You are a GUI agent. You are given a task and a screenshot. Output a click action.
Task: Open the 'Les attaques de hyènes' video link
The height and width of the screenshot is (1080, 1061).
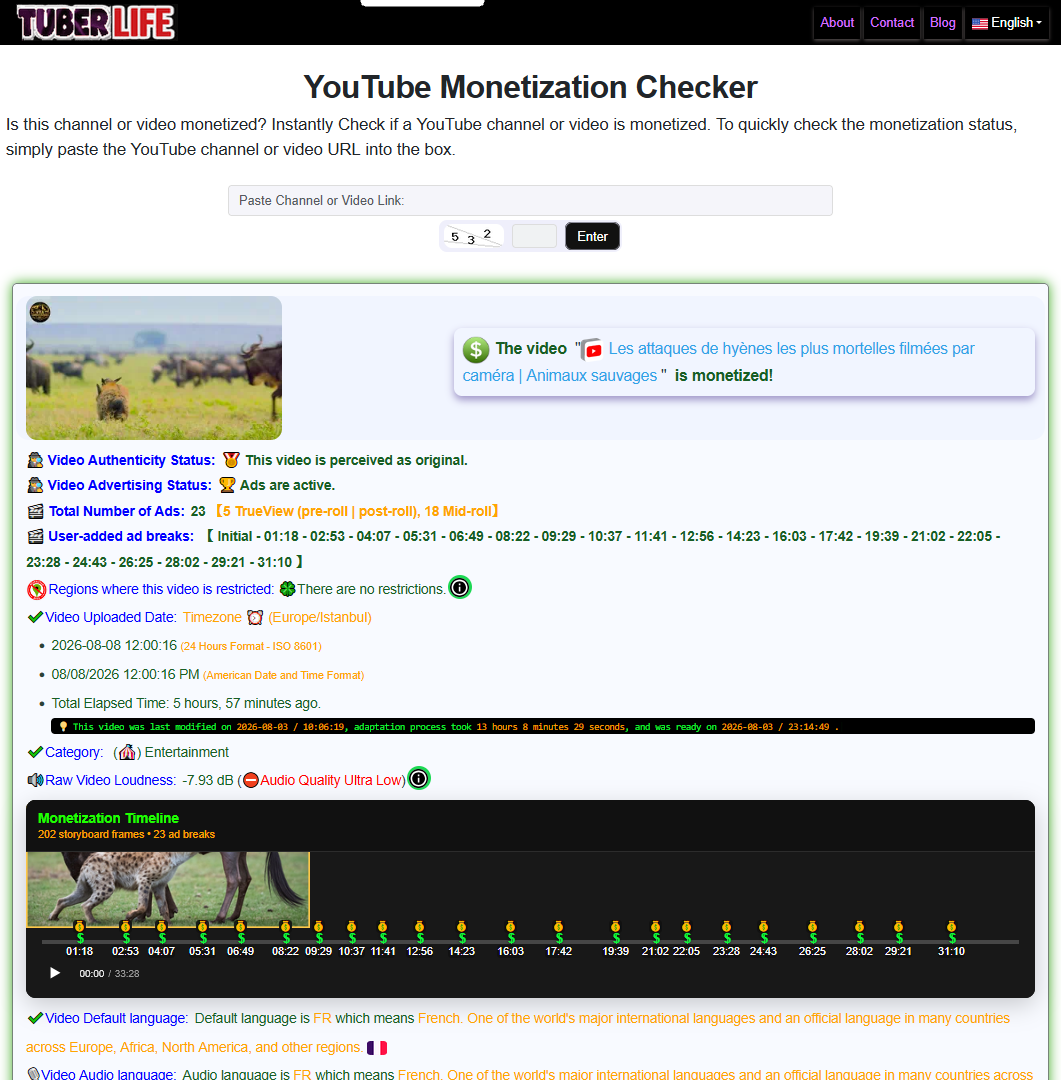point(719,362)
